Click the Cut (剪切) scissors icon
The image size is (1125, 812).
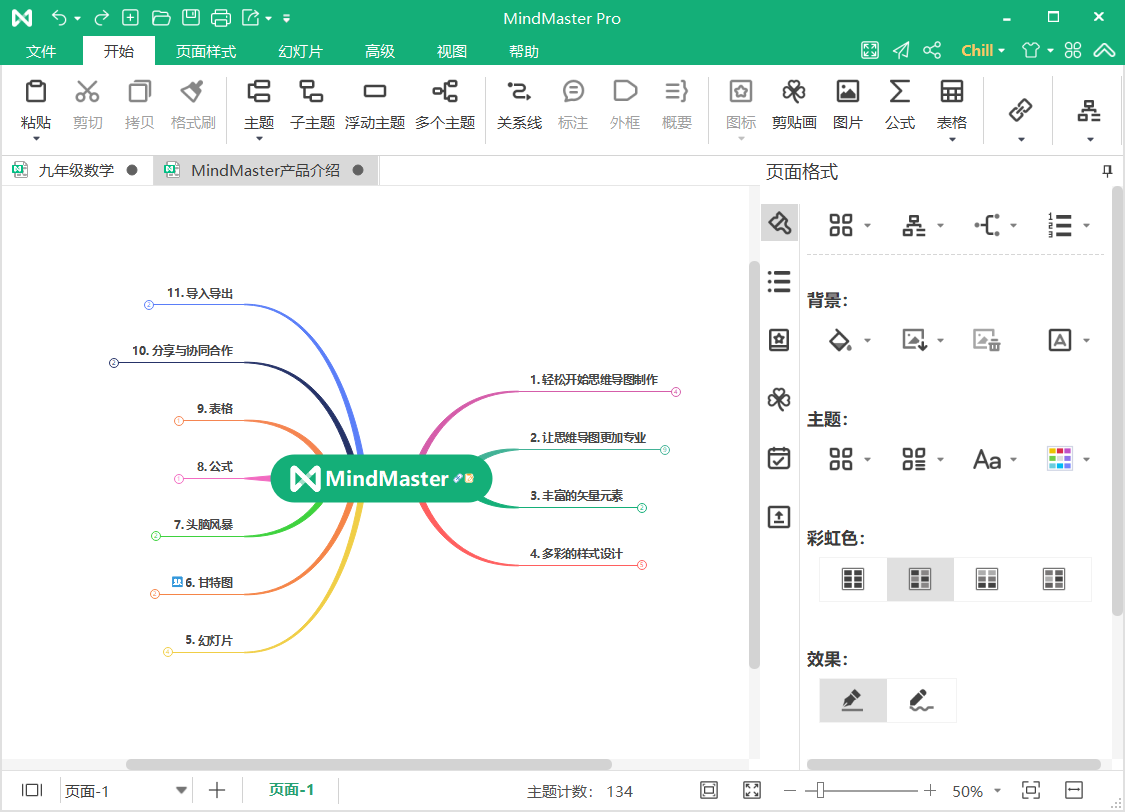point(88,92)
